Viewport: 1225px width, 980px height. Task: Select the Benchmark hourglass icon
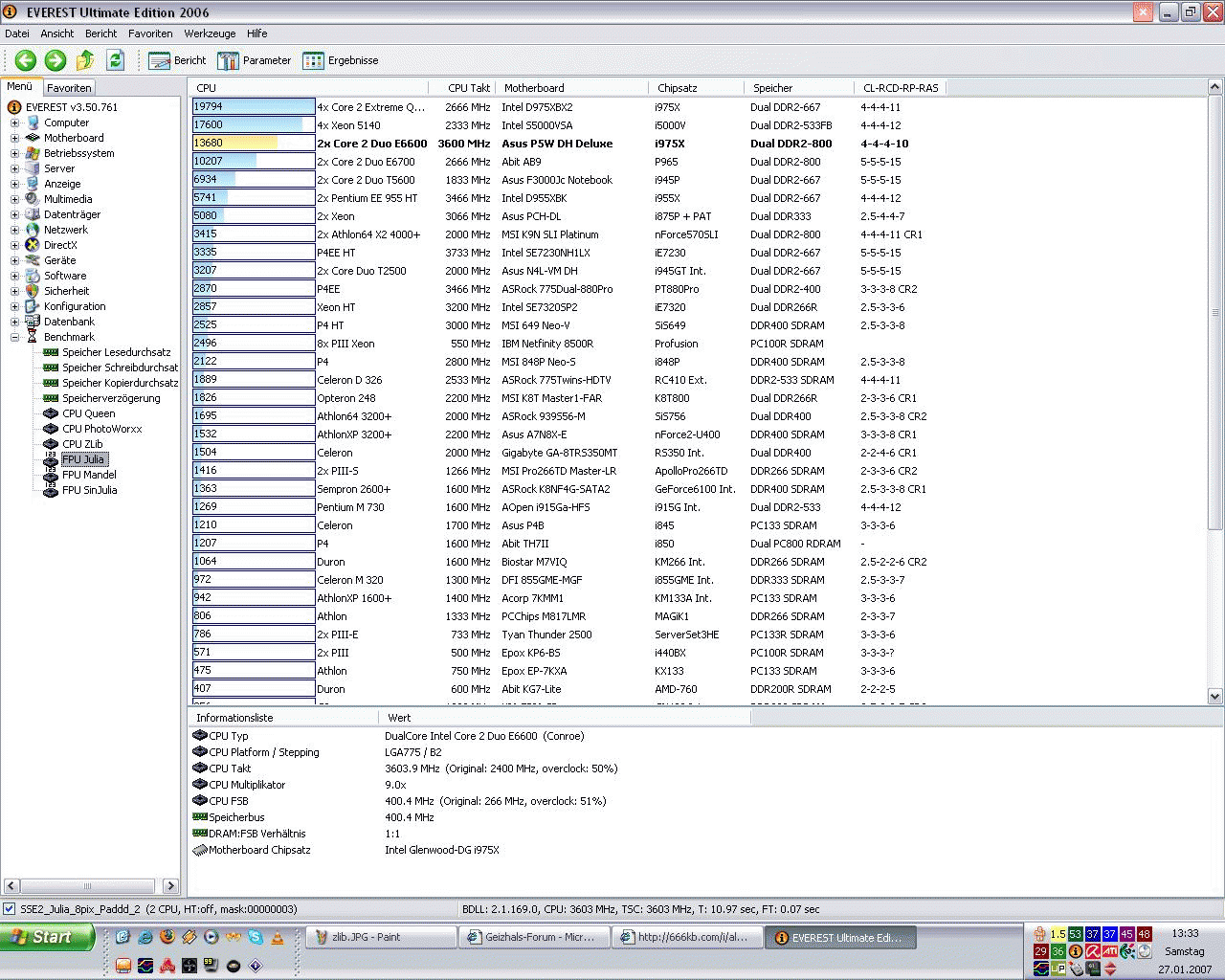[x=33, y=337]
